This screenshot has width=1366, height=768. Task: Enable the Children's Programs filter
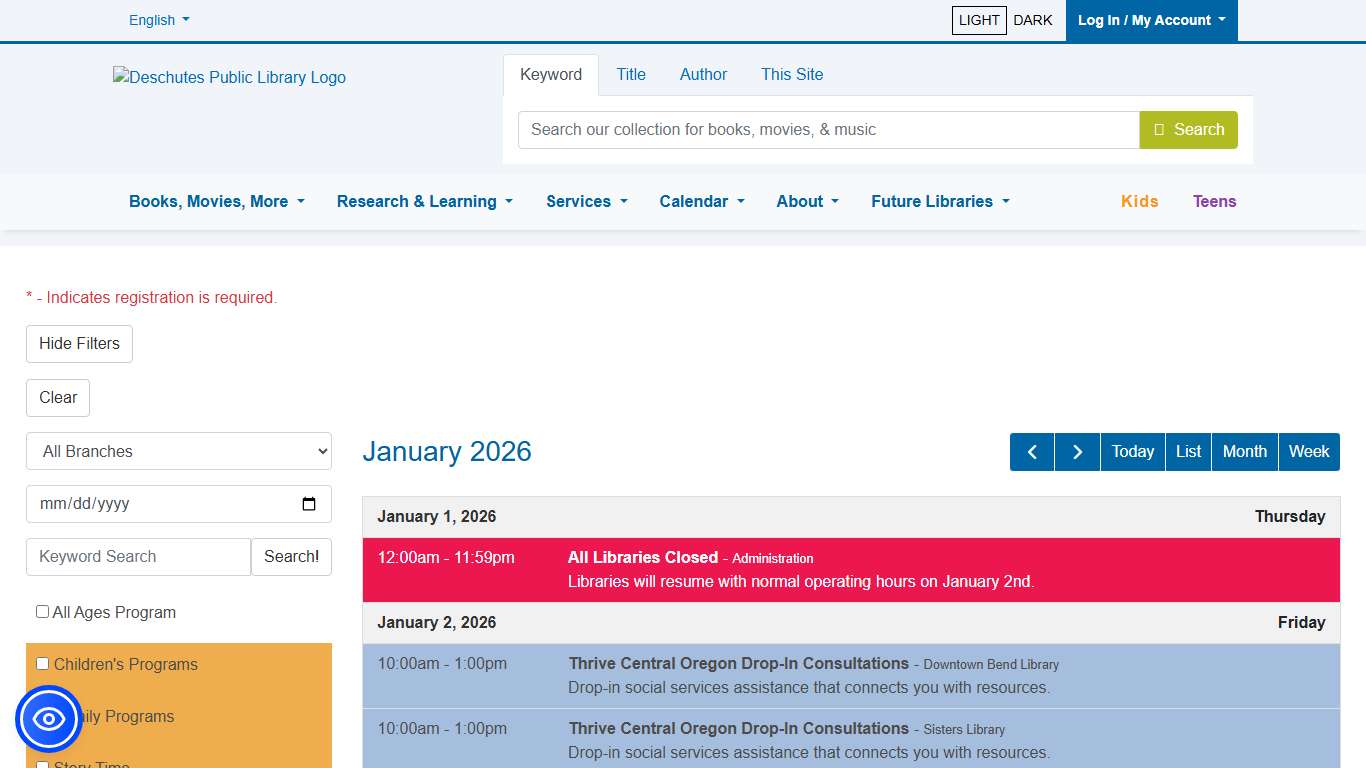tap(42, 663)
